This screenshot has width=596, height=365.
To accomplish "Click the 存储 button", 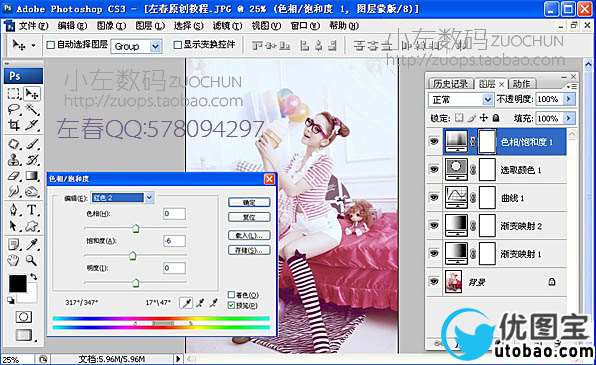I will tap(249, 250).
